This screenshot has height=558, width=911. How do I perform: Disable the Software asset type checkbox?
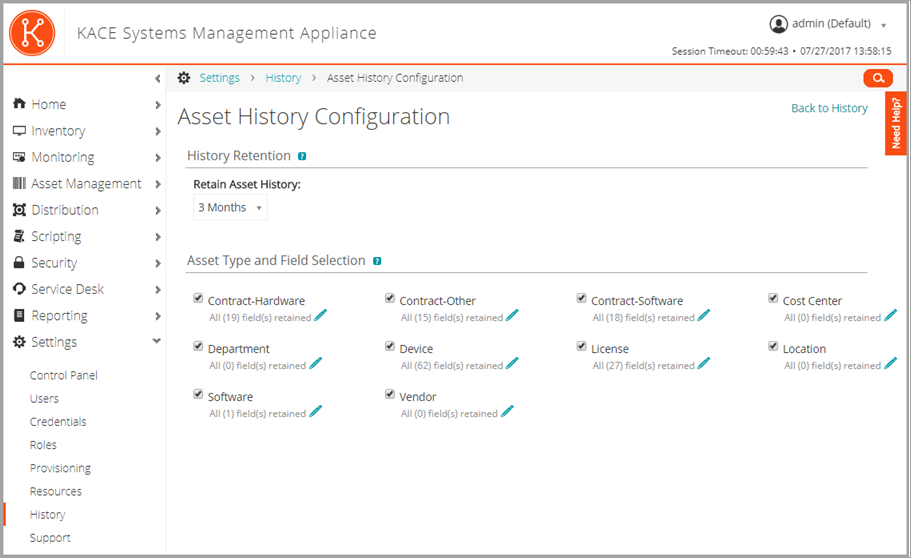198,394
